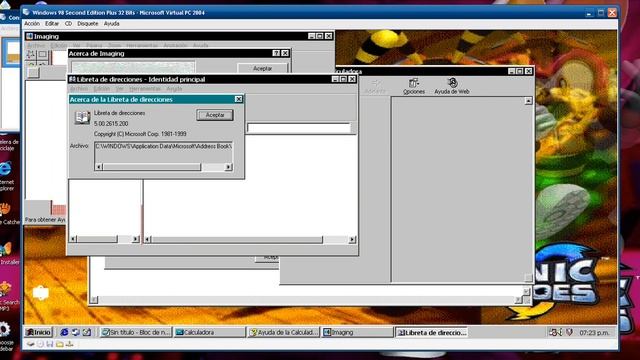Click the third quick launch icon before Bloc de notas
Screen dimensions: 640x360
pos(87,332)
